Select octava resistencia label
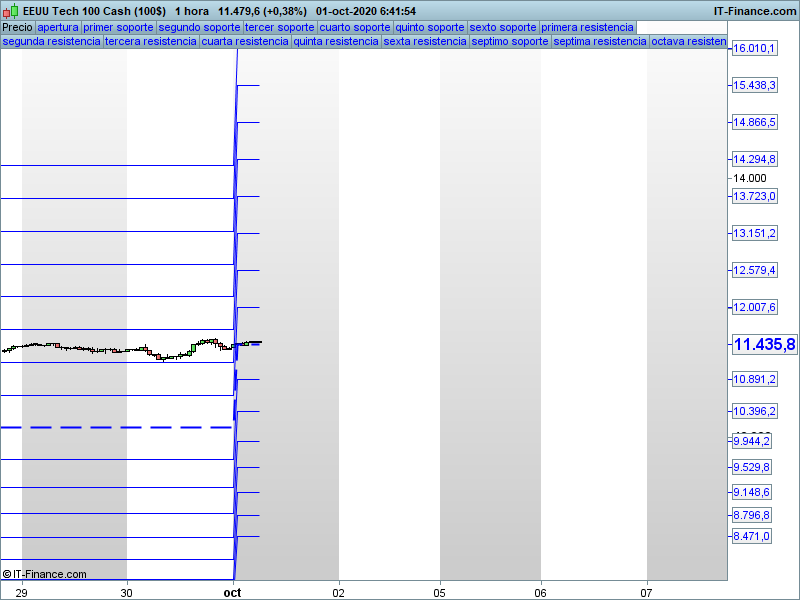The height and width of the screenshot is (600, 800). tap(689, 41)
